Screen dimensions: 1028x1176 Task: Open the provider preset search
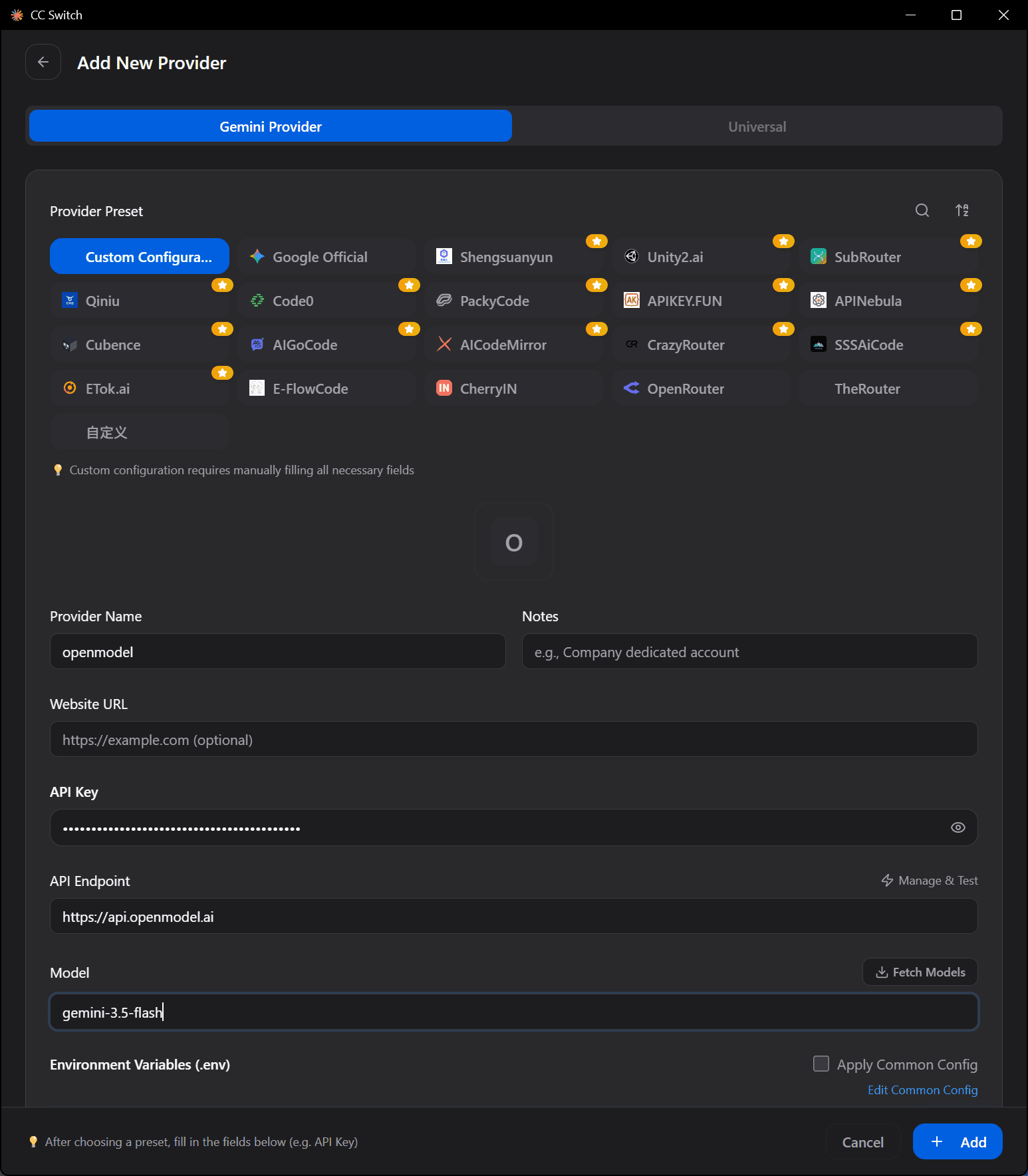(922, 210)
